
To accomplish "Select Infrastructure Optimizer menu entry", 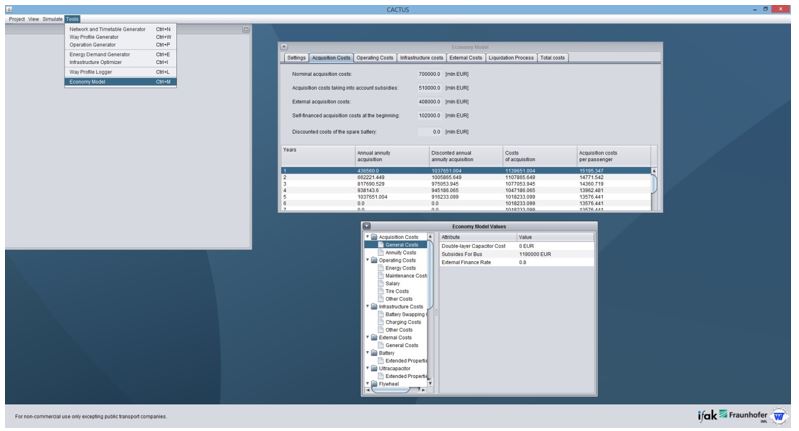I will (97, 61).
